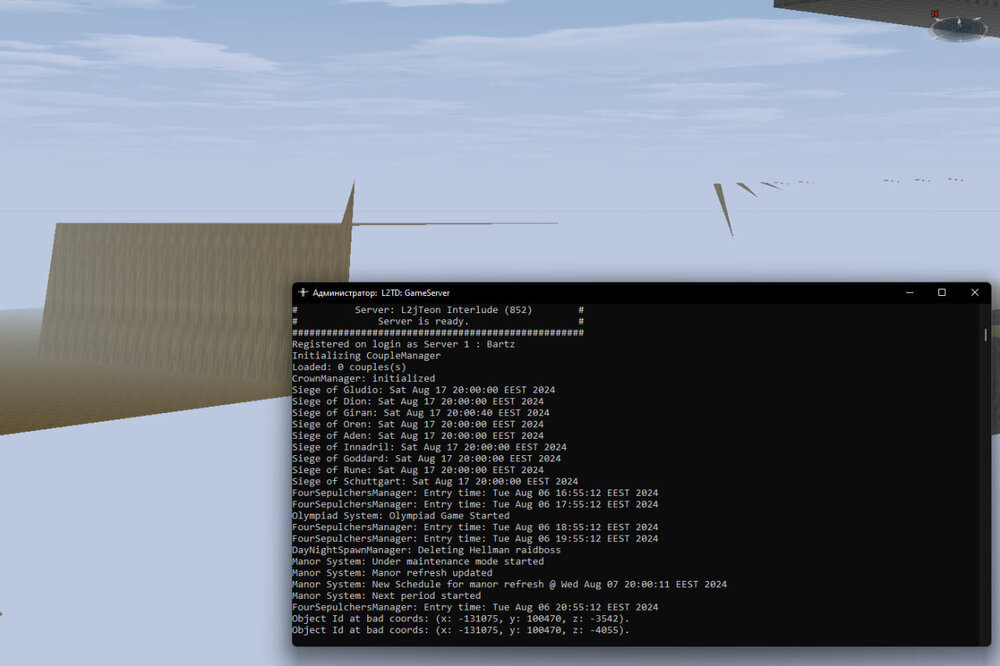Select the 'Olympiad Game Started' log line
Screen dimensions: 1000x666
[400, 516]
